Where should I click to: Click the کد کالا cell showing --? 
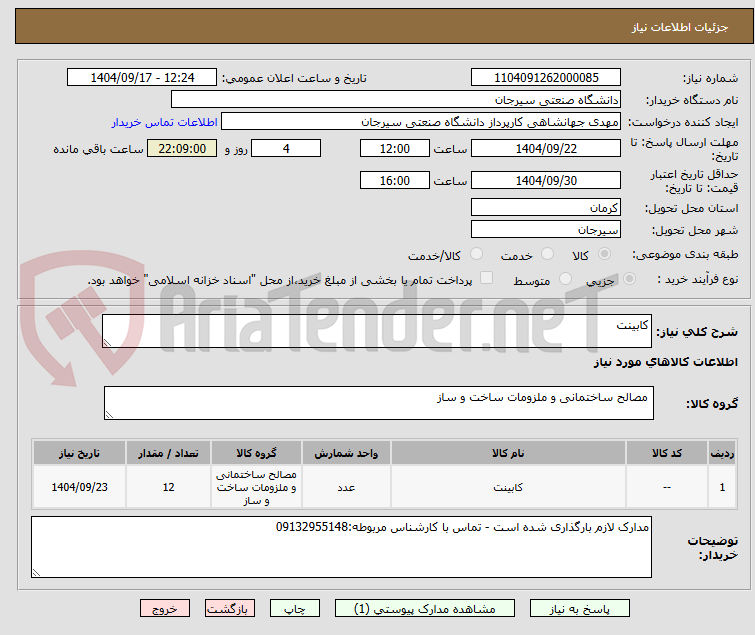[666, 487]
